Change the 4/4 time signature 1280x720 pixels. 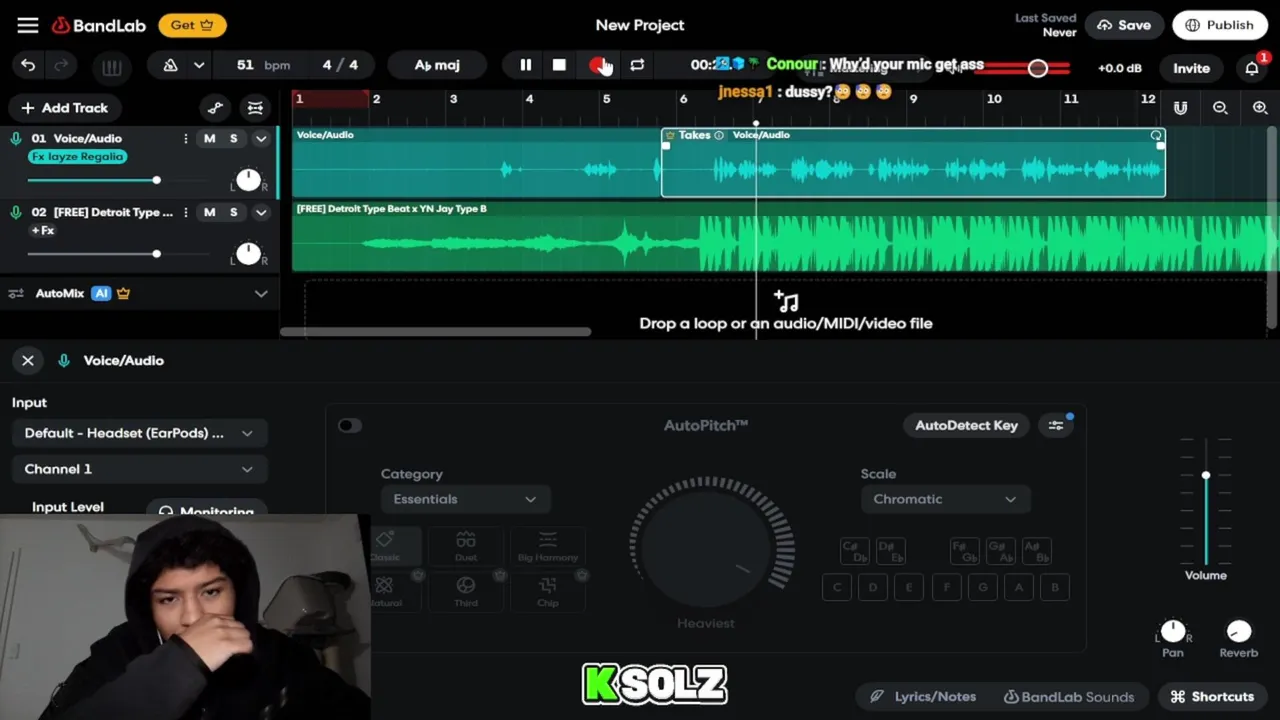(x=340, y=65)
